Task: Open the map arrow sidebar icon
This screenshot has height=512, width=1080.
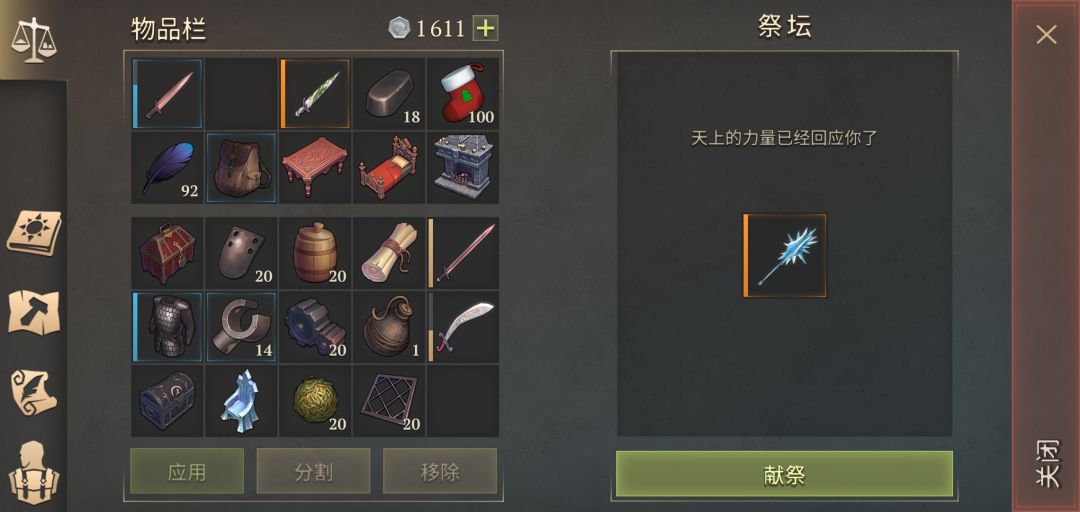Action: point(34,312)
